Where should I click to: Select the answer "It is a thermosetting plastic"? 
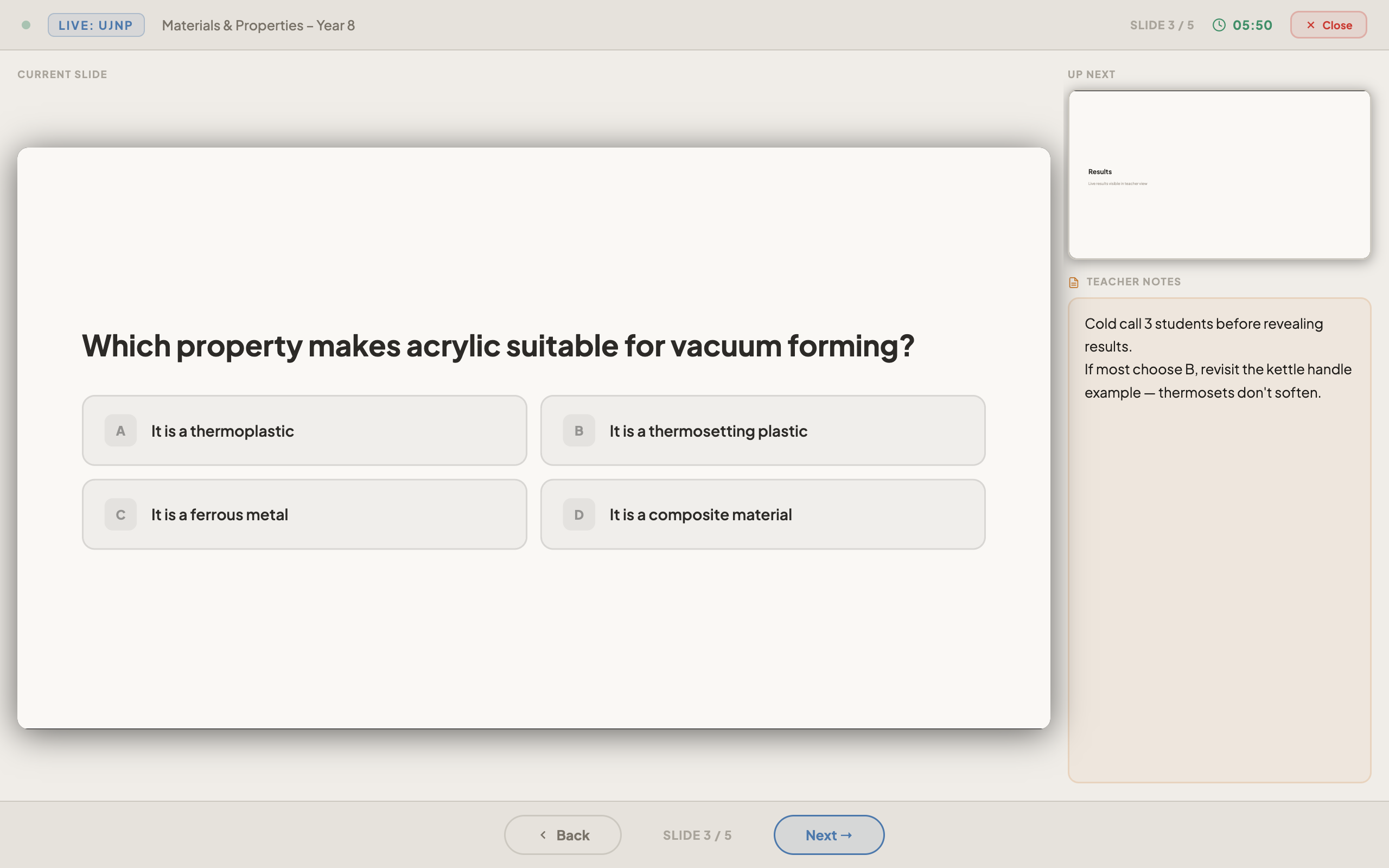click(x=763, y=431)
